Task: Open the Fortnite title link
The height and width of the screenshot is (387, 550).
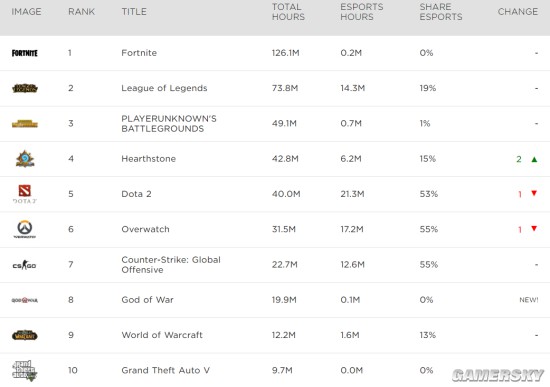Action: click(139, 53)
